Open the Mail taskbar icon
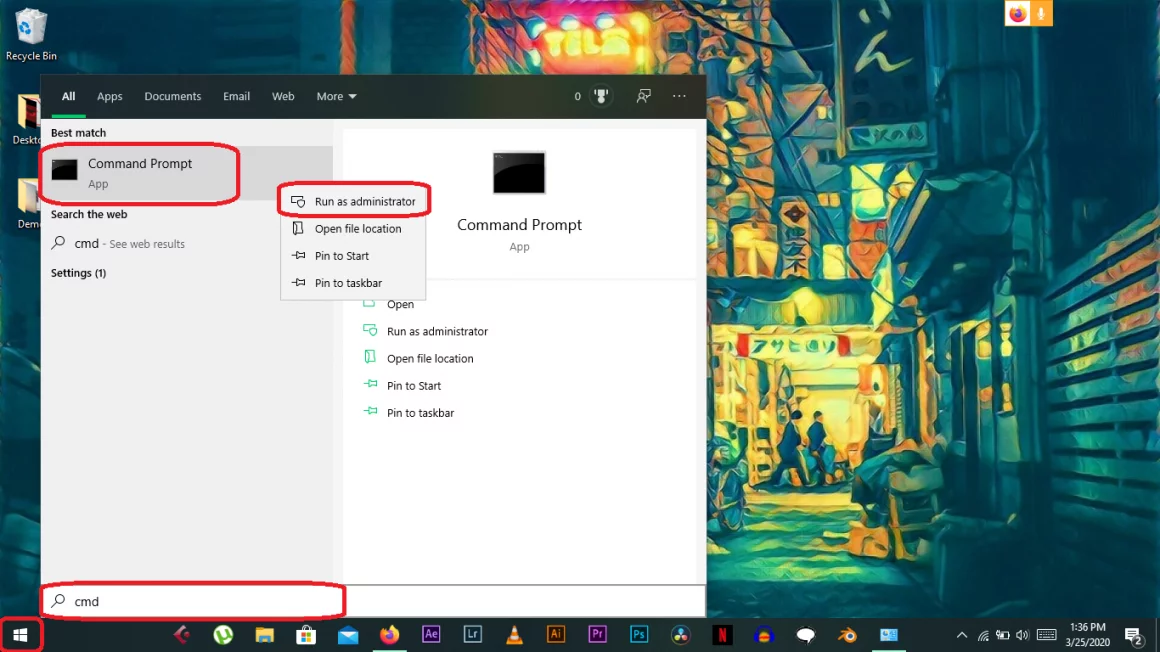 [348, 635]
